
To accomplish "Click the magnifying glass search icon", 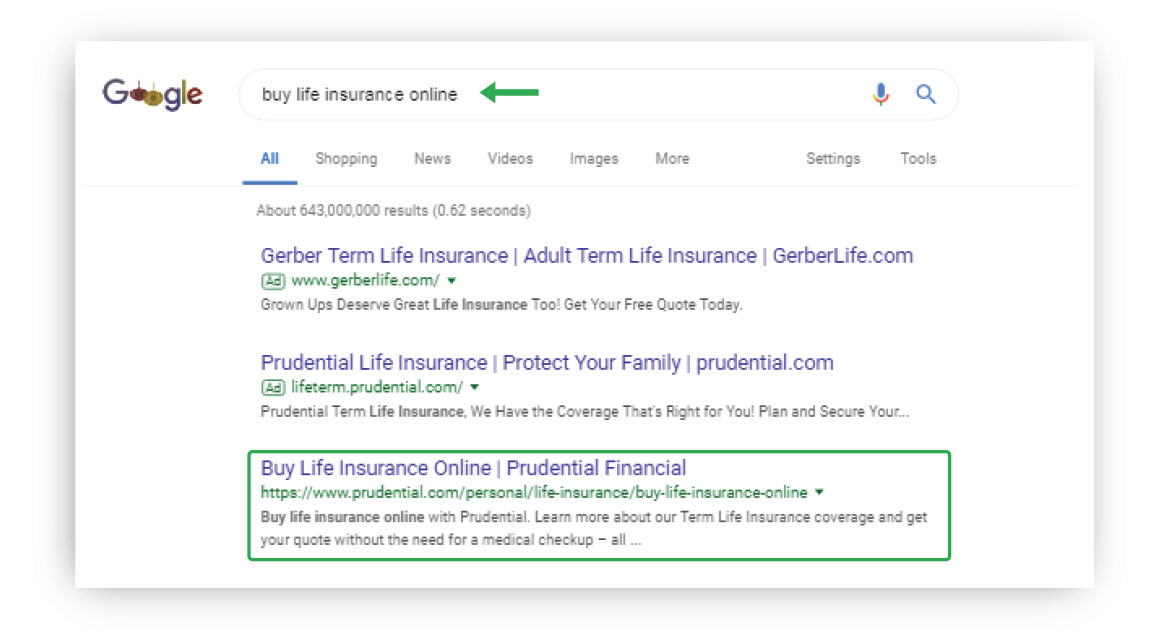I will (926, 94).
